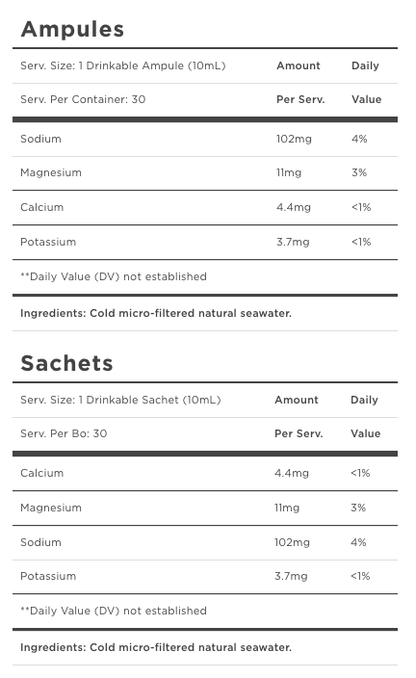Click the Sachets heading
The height and width of the screenshot is (678, 416).
pyautogui.click(x=67, y=363)
